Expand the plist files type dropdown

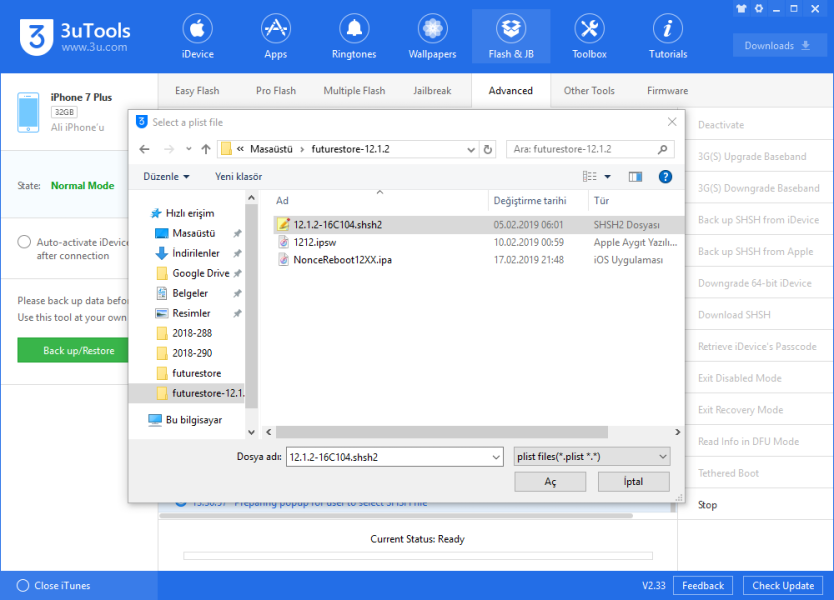coord(663,457)
